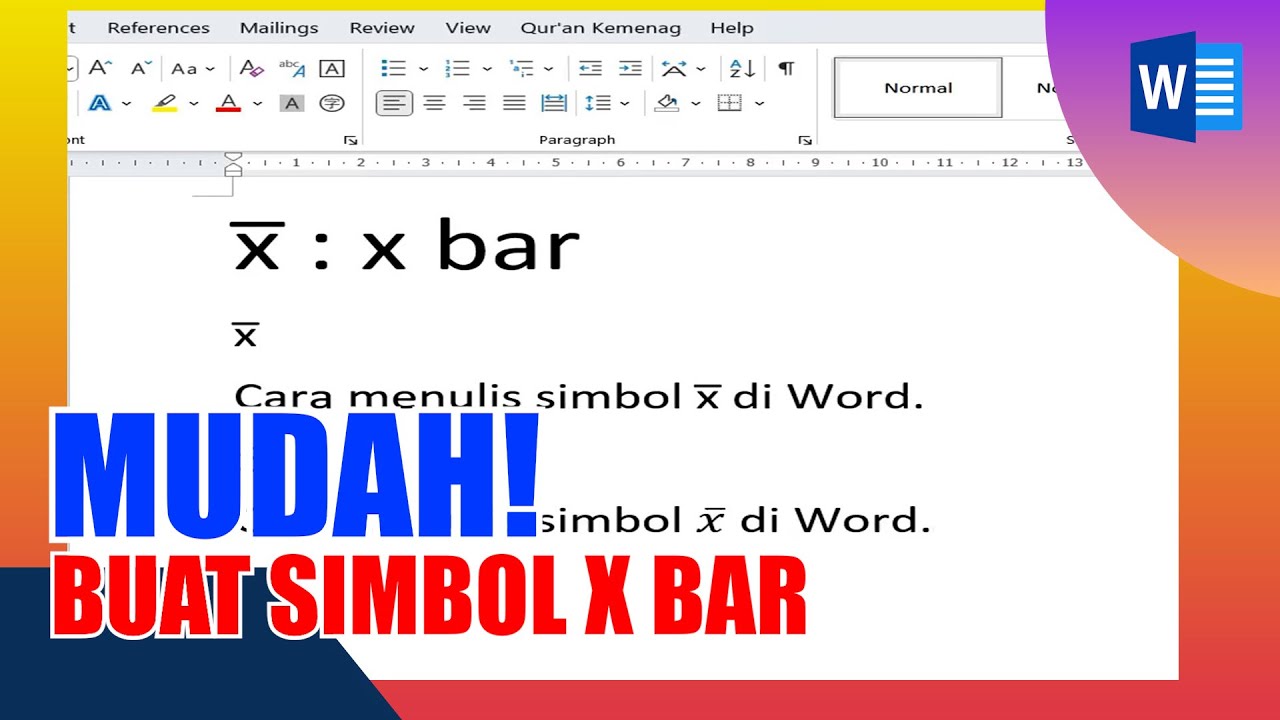
Task: Click the Phonetic Guide abc icon
Action: pyautogui.click(x=292, y=68)
